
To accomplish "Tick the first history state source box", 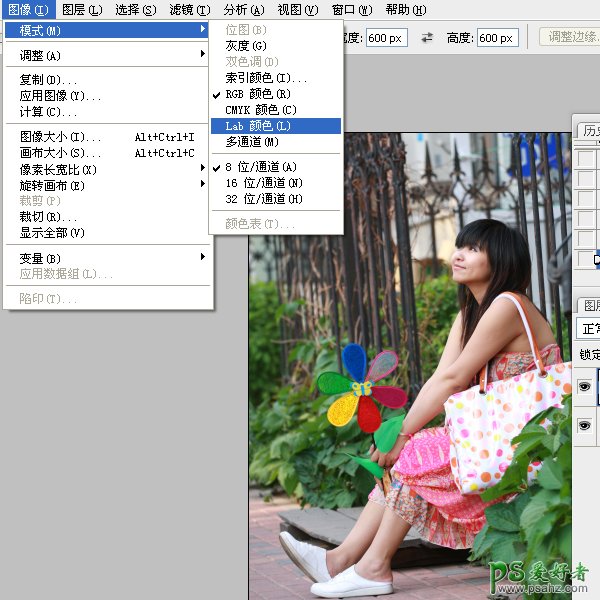I will coord(585,160).
